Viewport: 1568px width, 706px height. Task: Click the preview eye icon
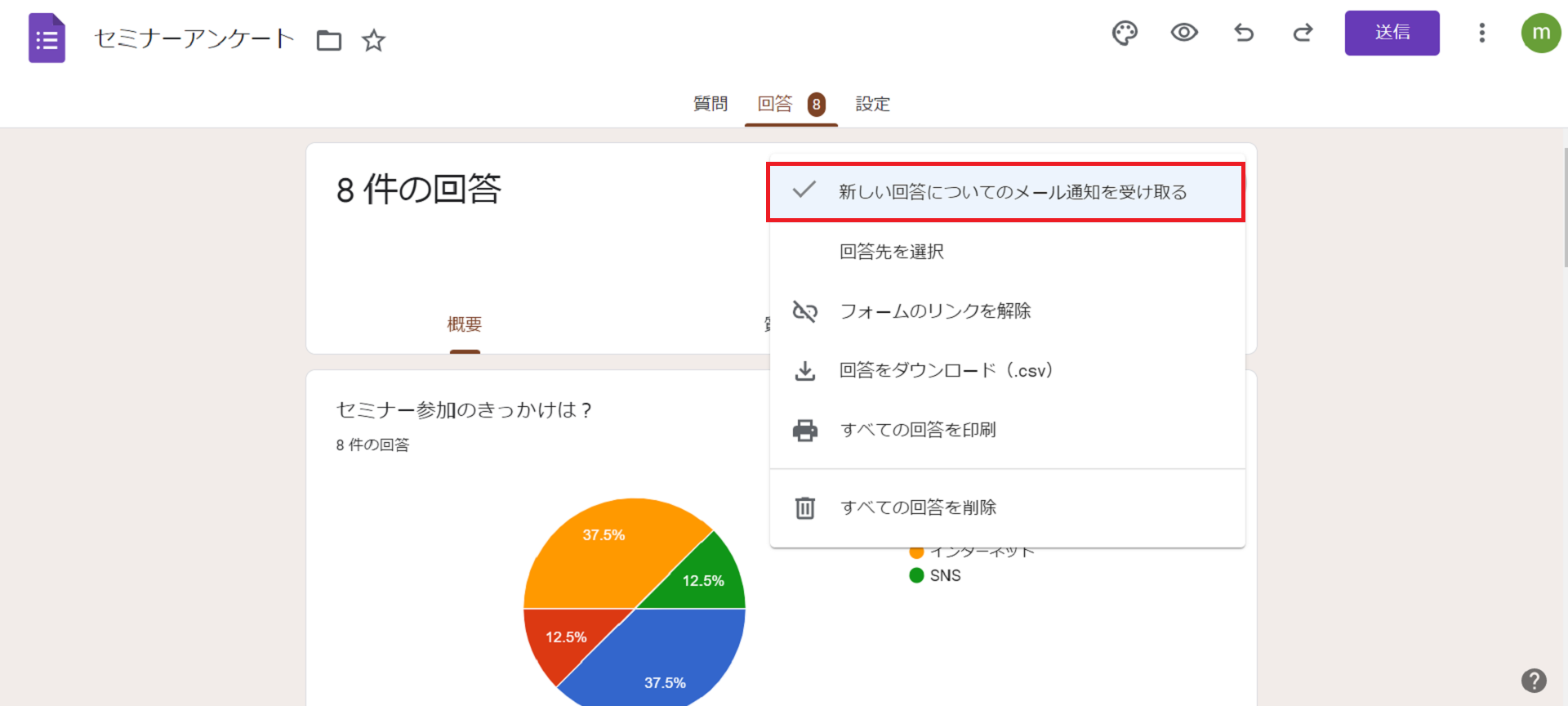tap(1184, 33)
